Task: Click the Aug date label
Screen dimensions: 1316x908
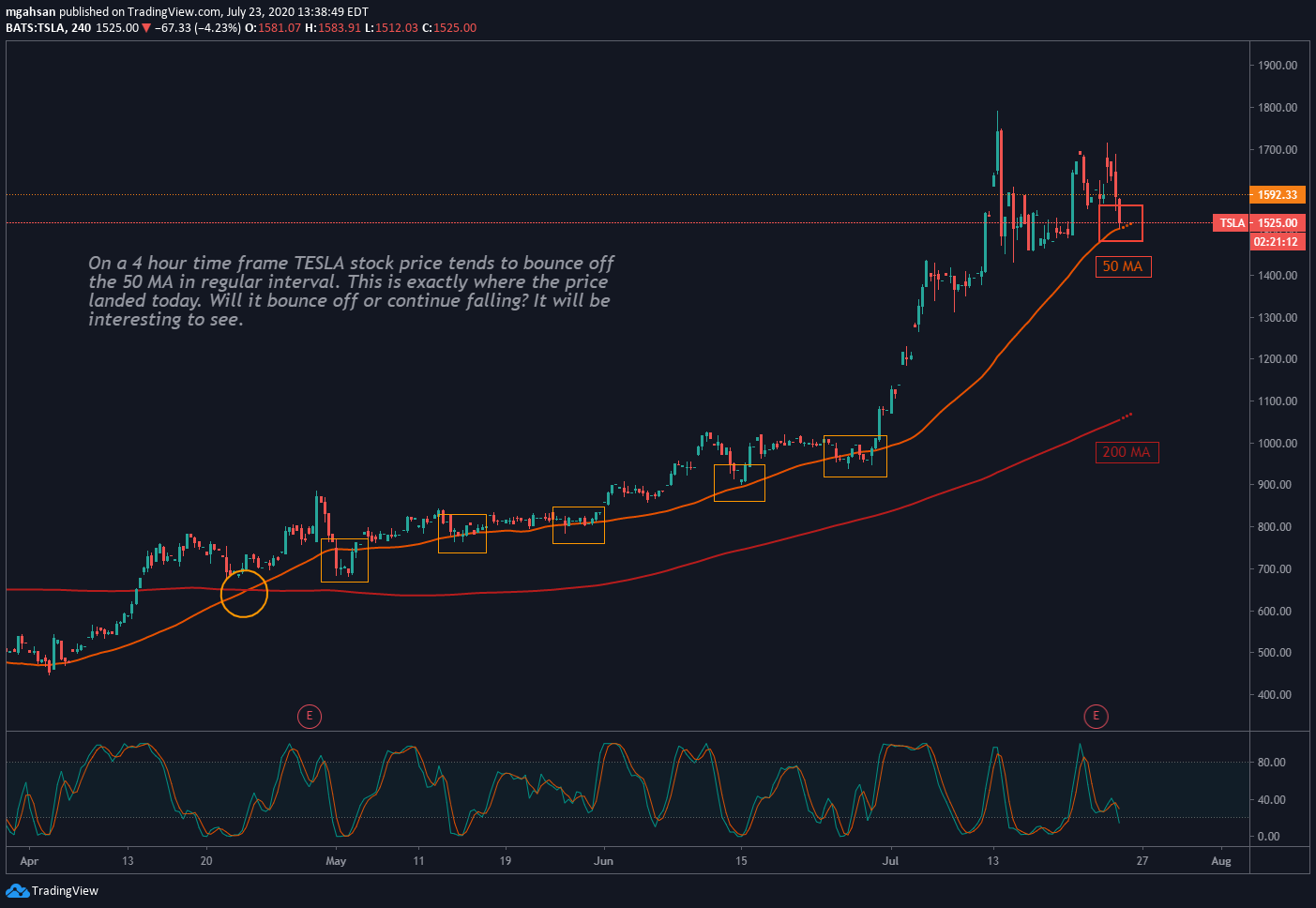Action: click(1221, 861)
